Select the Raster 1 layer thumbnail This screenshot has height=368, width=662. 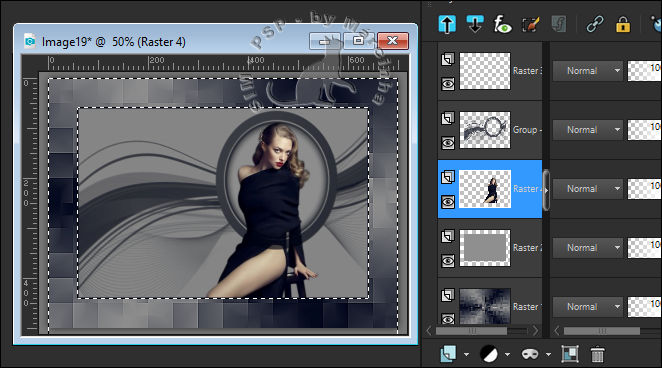coord(485,306)
